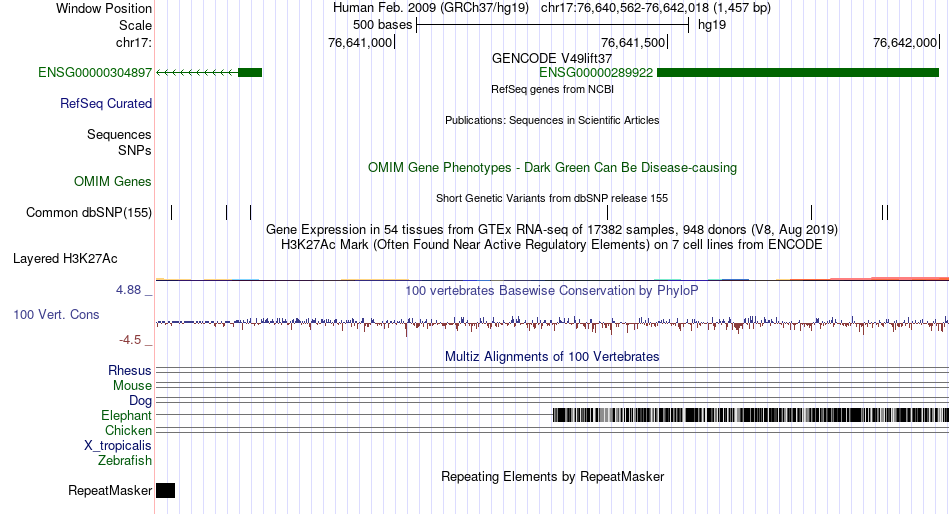The height and width of the screenshot is (514, 950).
Task: Click the Elephant alignment row label
Action: point(126,416)
